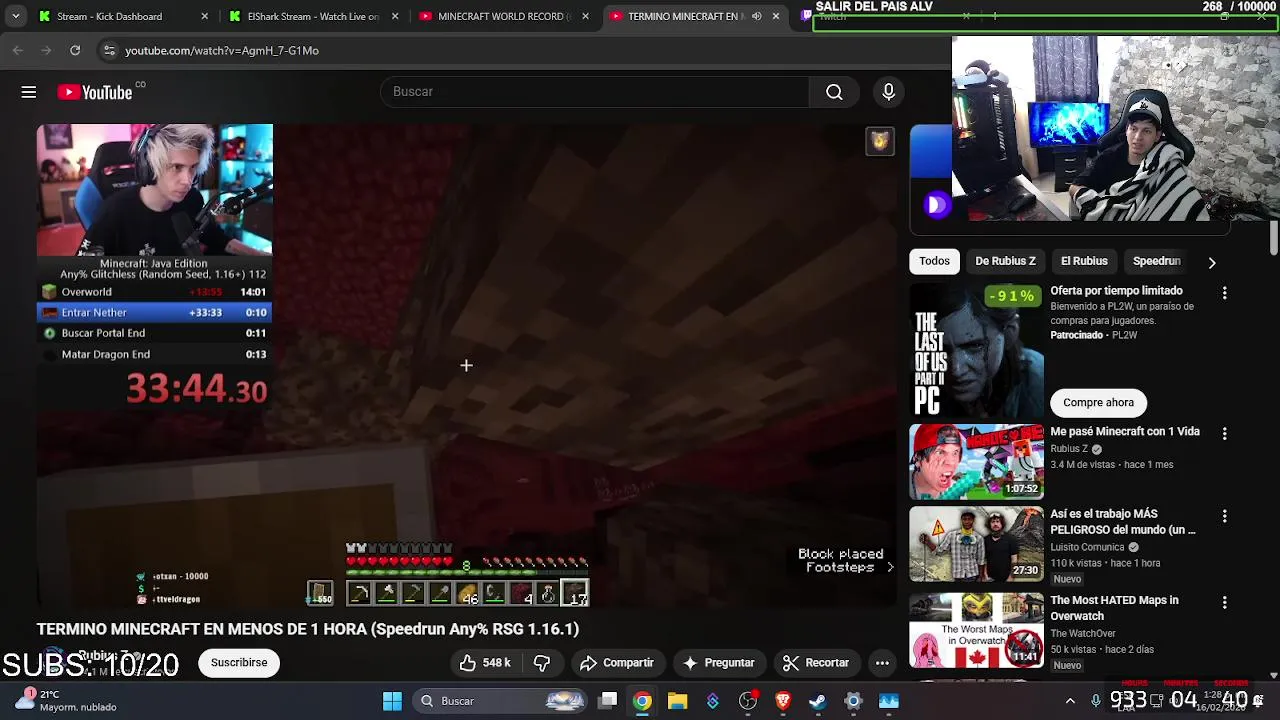Open Compartir share dialog
Viewport: 1280px width, 720px height.
616,662
